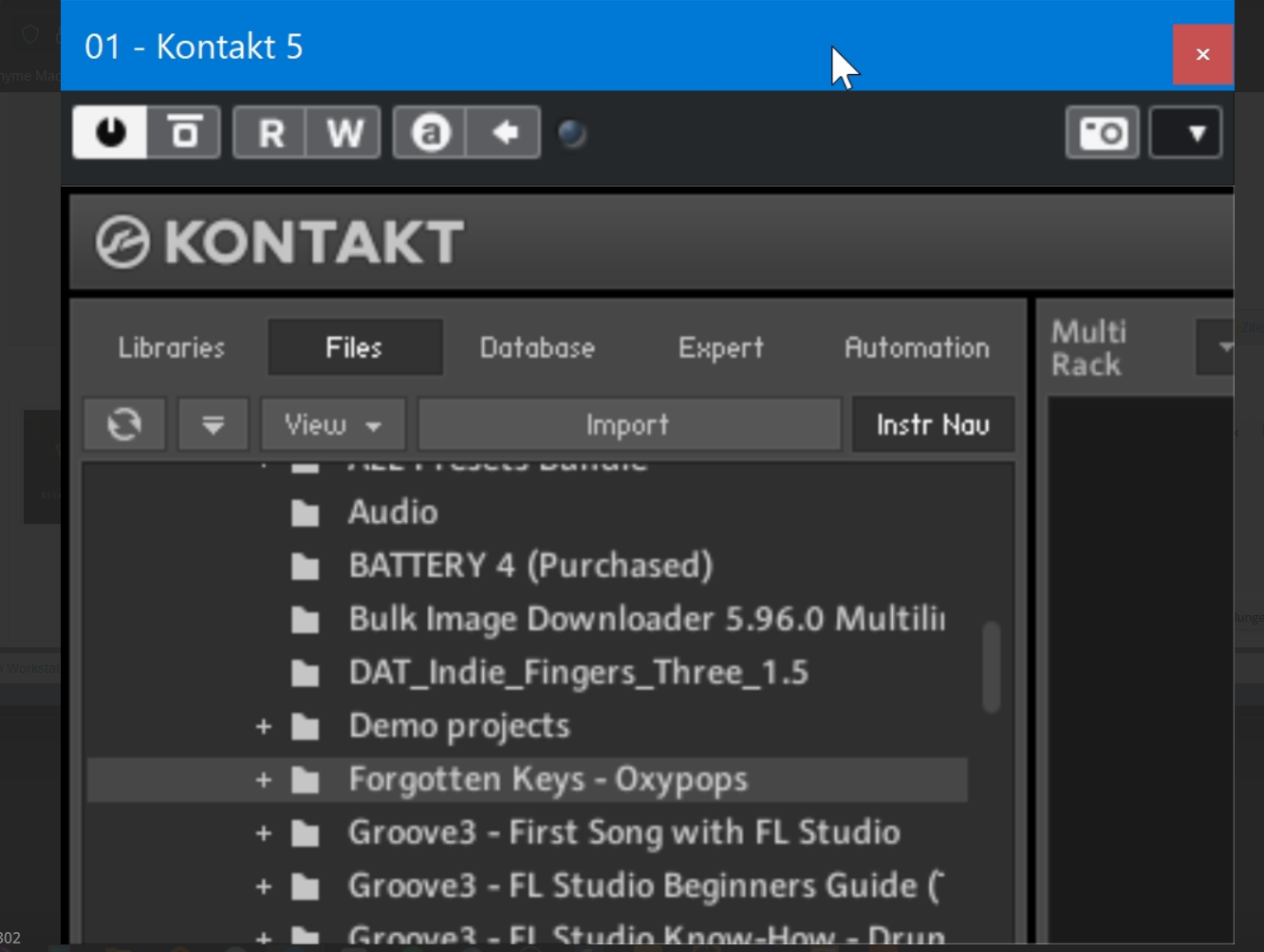This screenshot has height=952, width=1264.
Task: Click the file browser vertical scrollbar
Action: [x=991, y=666]
